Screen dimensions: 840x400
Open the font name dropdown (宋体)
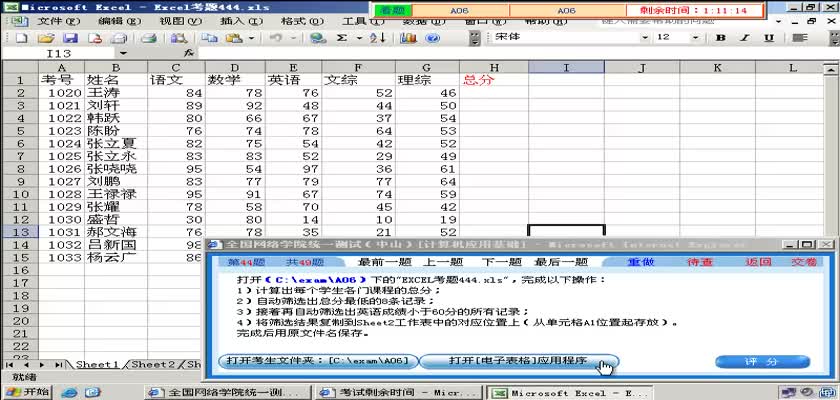click(x=645, y=37)
